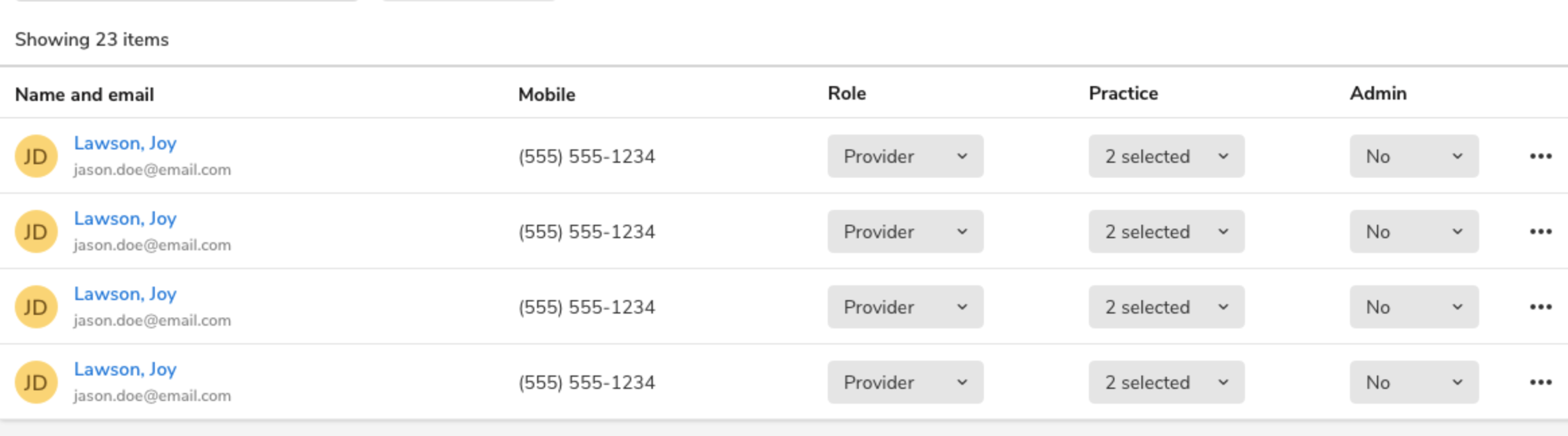Open three-dot menu in fourth row
This screenshot has width=1568, height=436.
(x=1540, y=382)
